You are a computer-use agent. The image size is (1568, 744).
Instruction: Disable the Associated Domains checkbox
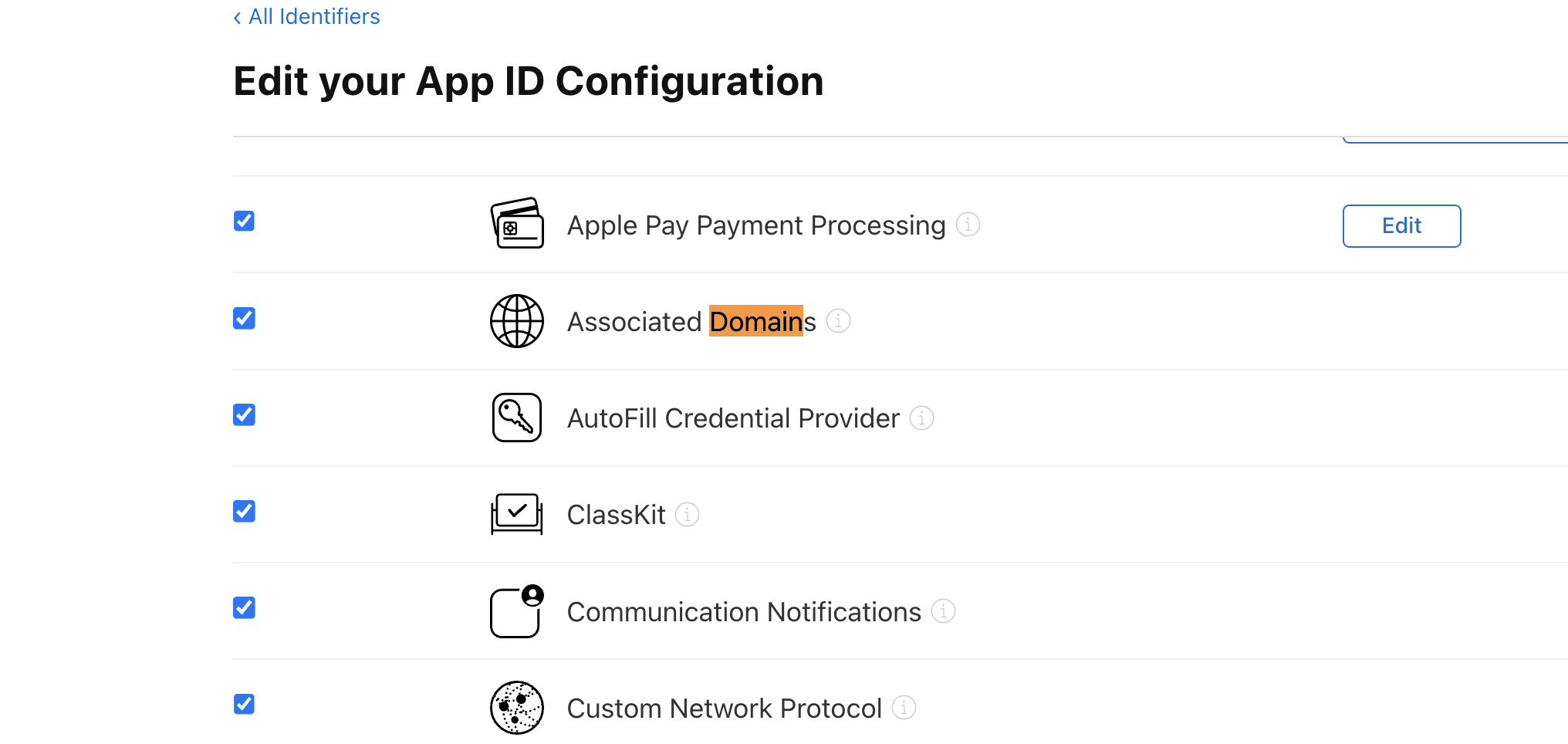click(x=244, y=318)
